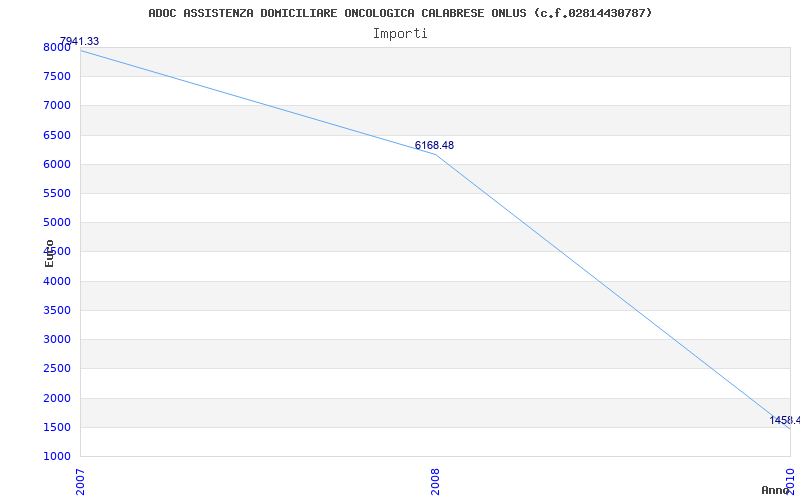Click the 2500 y-axis tick label
800x500 pixels.
[x=57, y=368]
